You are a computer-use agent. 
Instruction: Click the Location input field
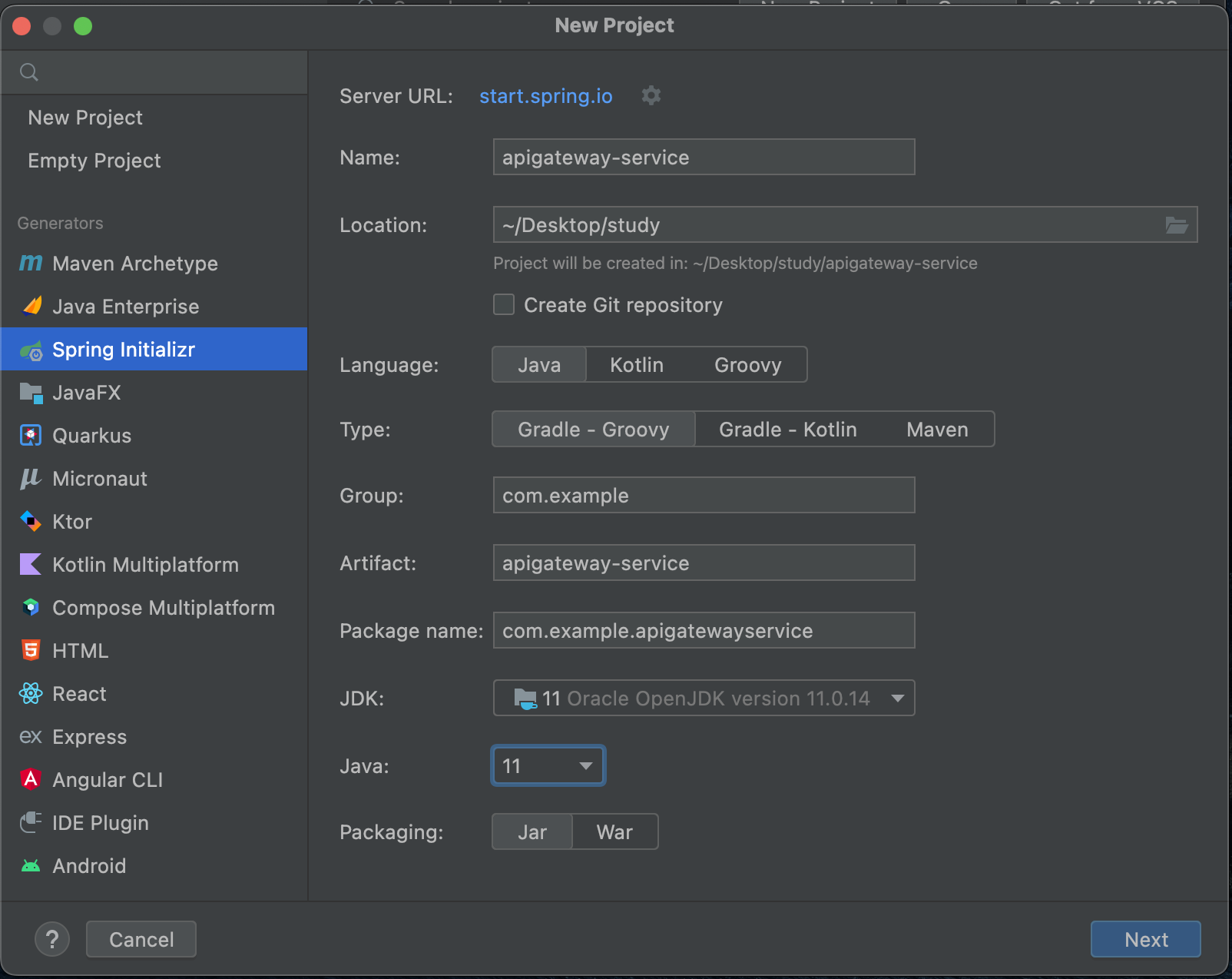[845, 224]
